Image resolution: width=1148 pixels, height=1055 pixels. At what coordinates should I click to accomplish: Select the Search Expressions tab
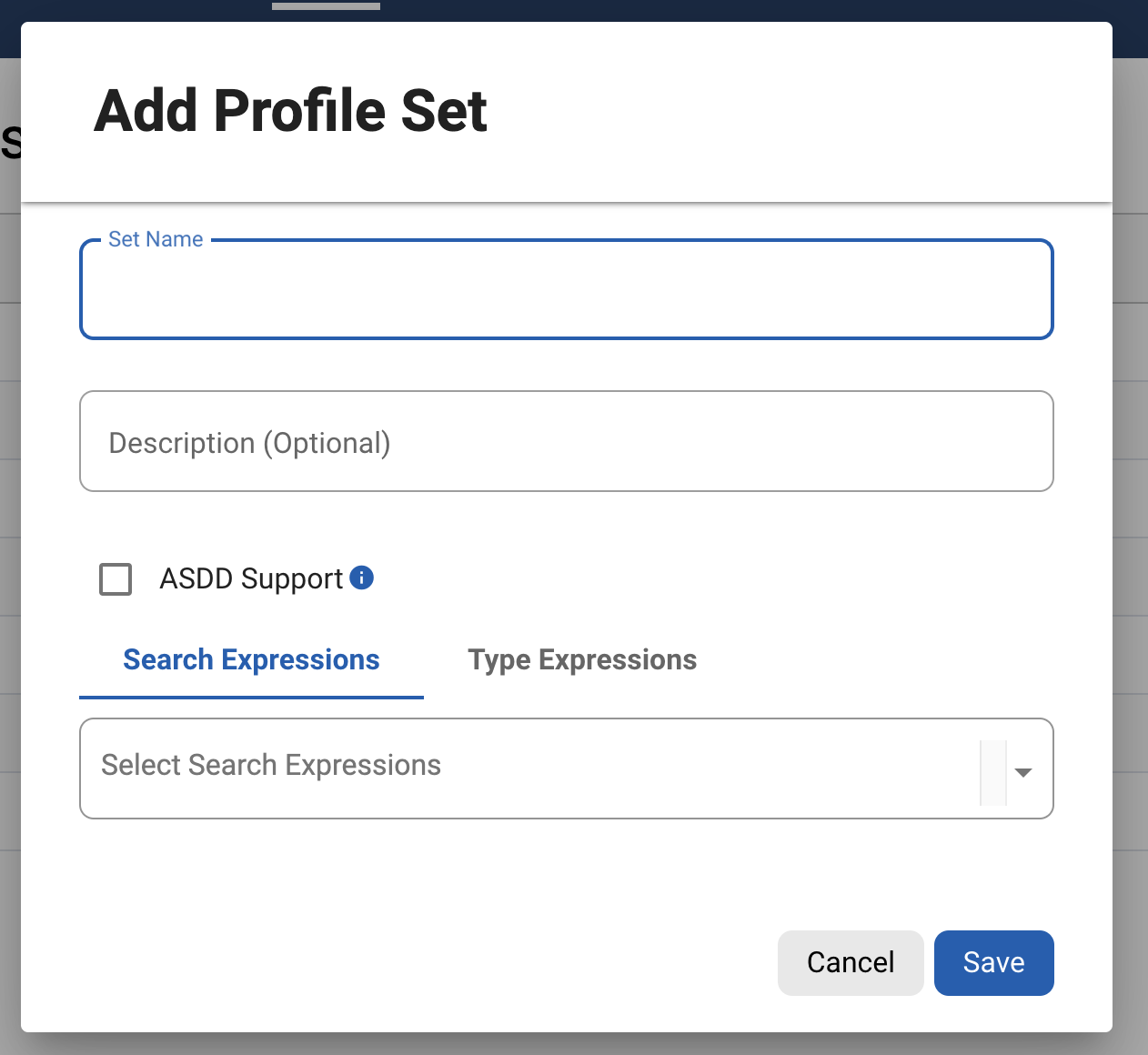click(251, 659)
